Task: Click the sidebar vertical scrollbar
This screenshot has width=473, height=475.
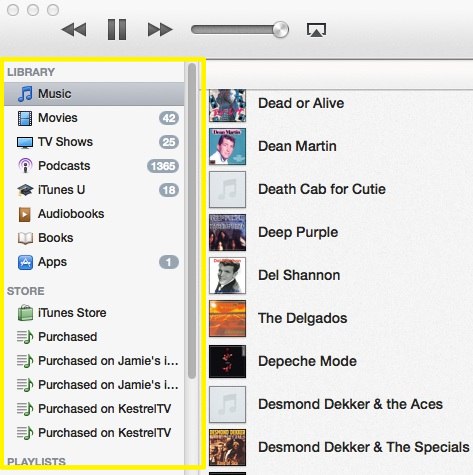Action: (192, 221)
